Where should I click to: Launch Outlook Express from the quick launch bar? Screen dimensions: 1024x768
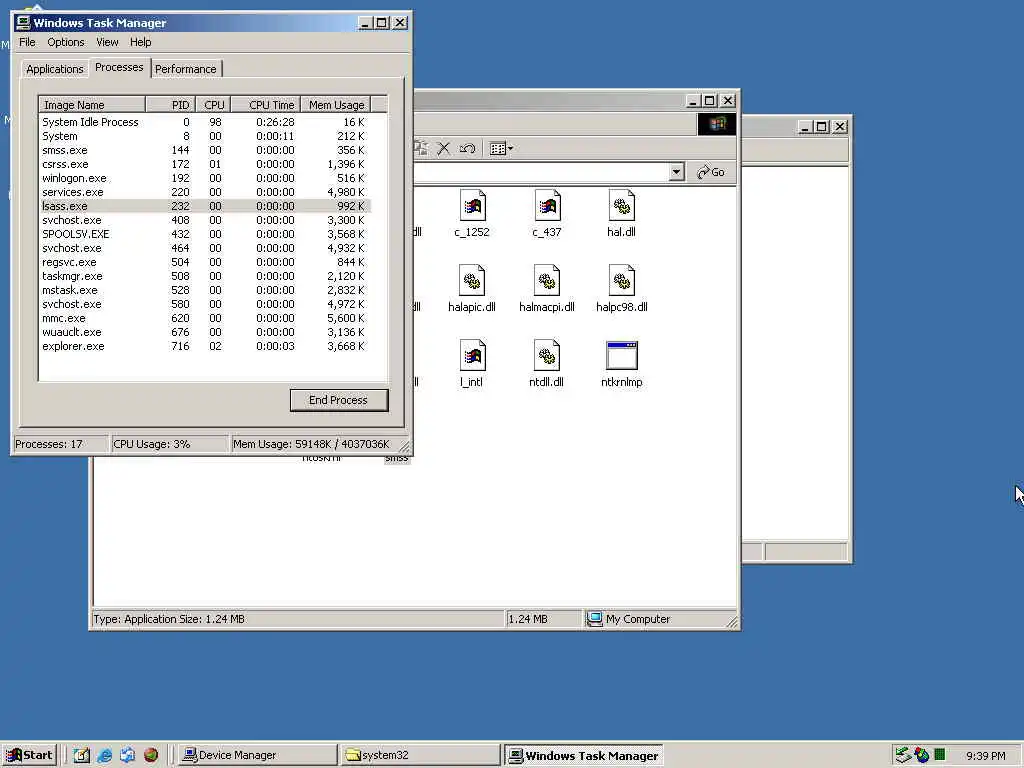click(x=127, y=755)
